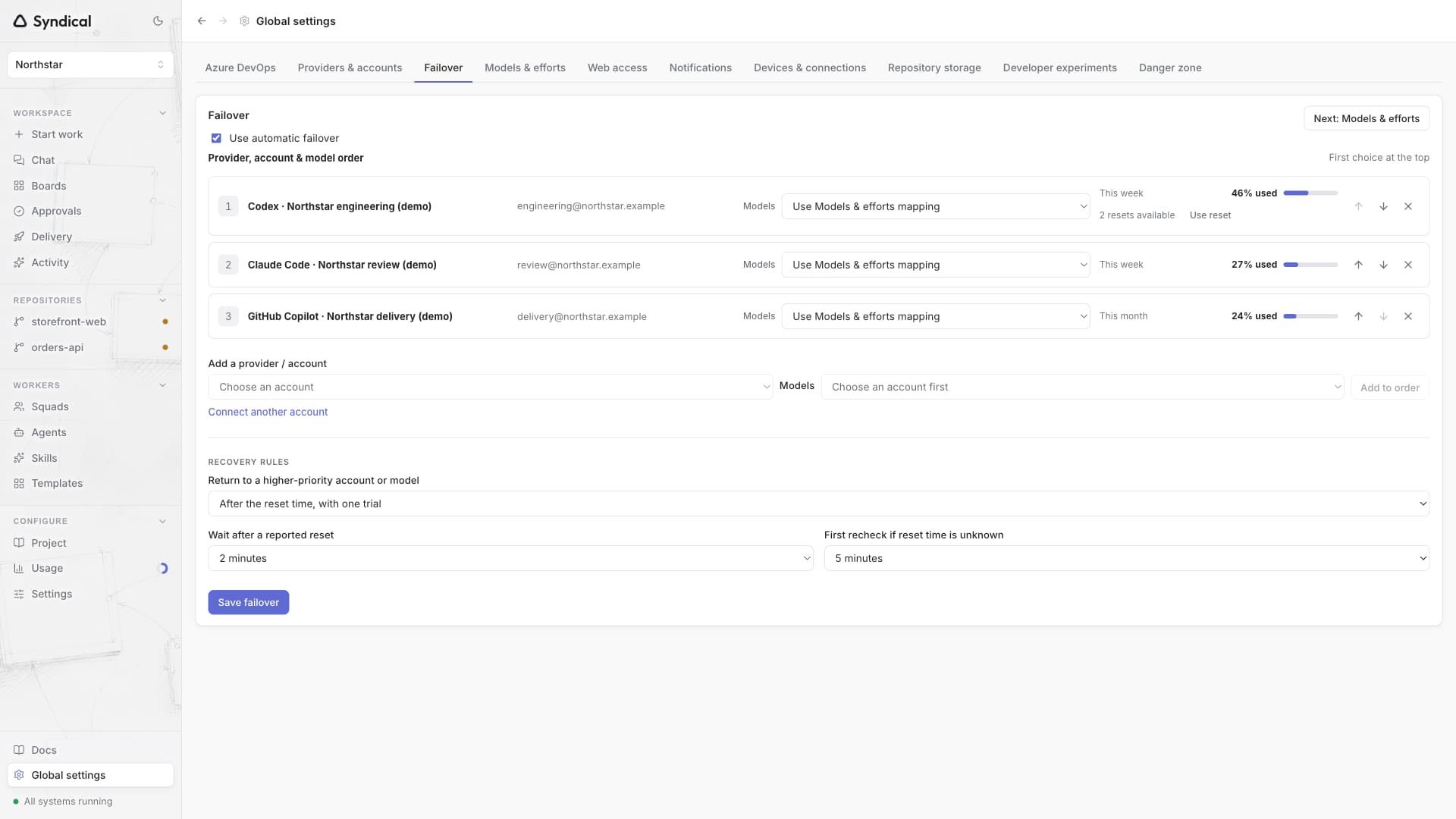Screen dimensions: 1456x819
Task: Open the orders-api repository
Action: [90, 347]
